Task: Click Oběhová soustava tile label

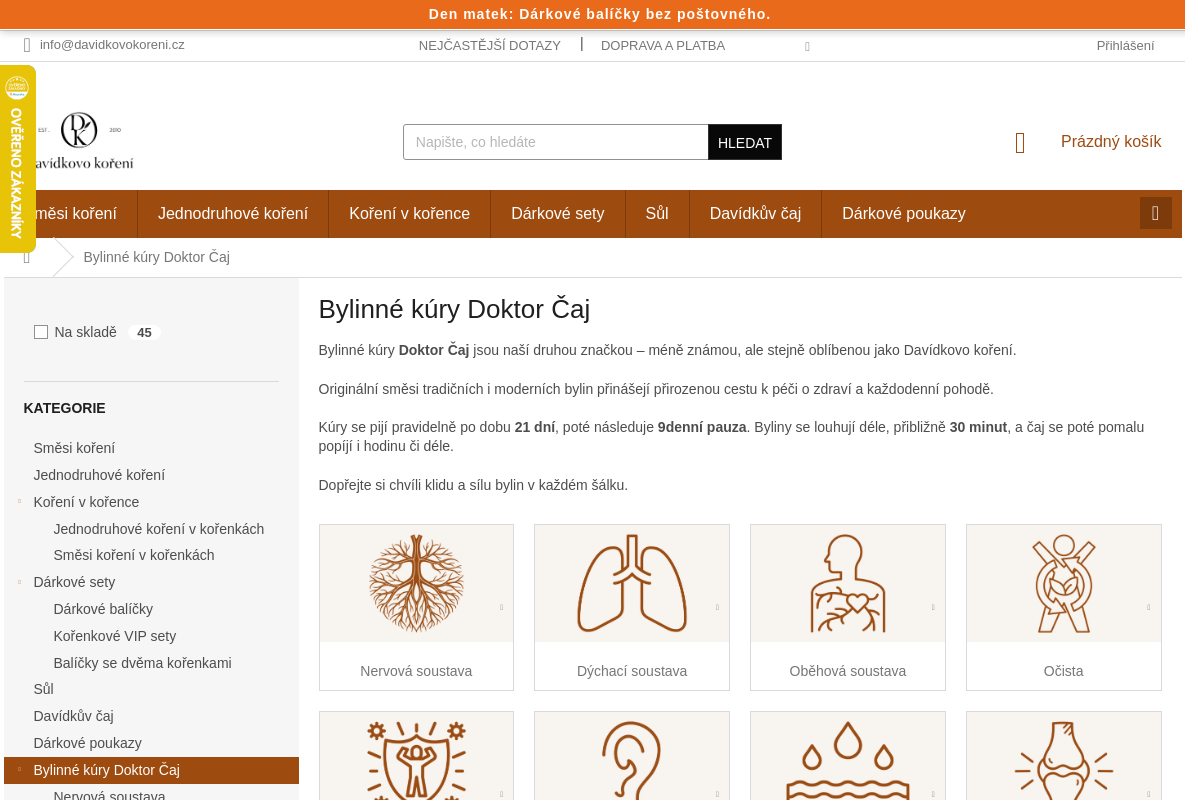Action: [x=848, y=671]
